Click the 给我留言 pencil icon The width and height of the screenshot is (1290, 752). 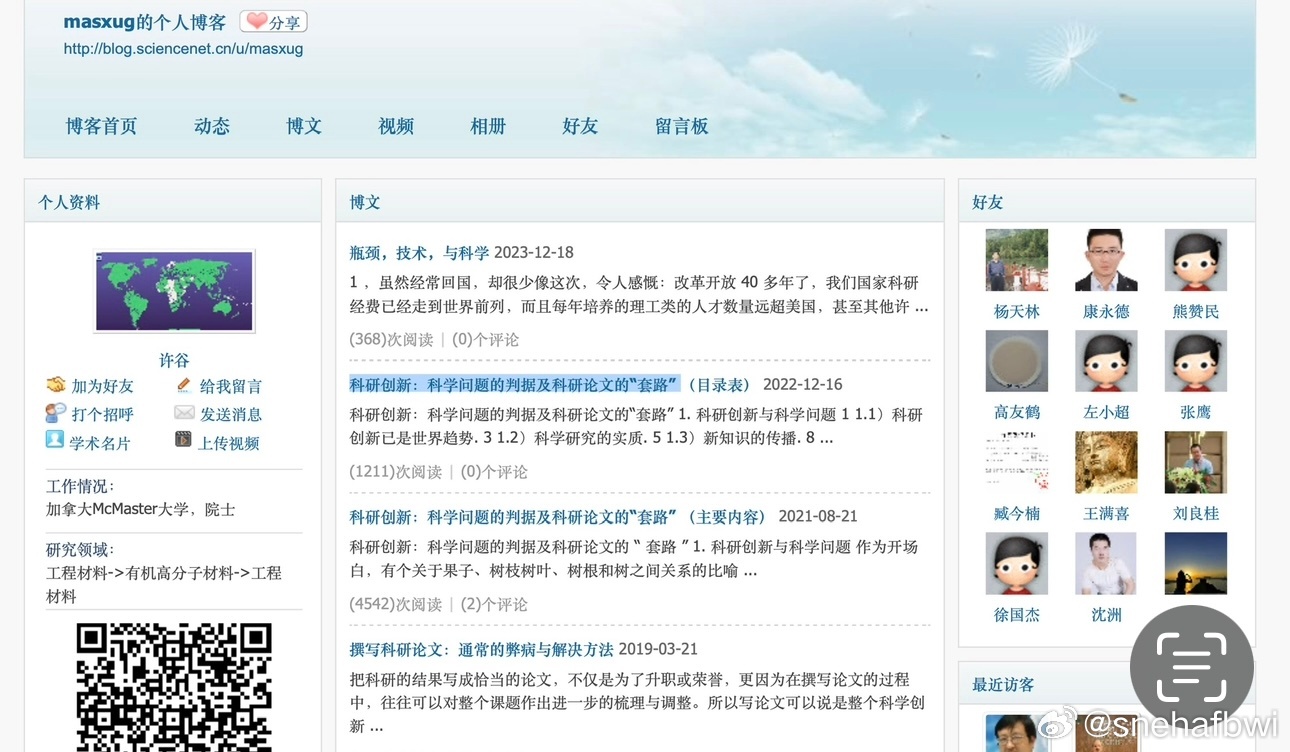click(183, 385)
